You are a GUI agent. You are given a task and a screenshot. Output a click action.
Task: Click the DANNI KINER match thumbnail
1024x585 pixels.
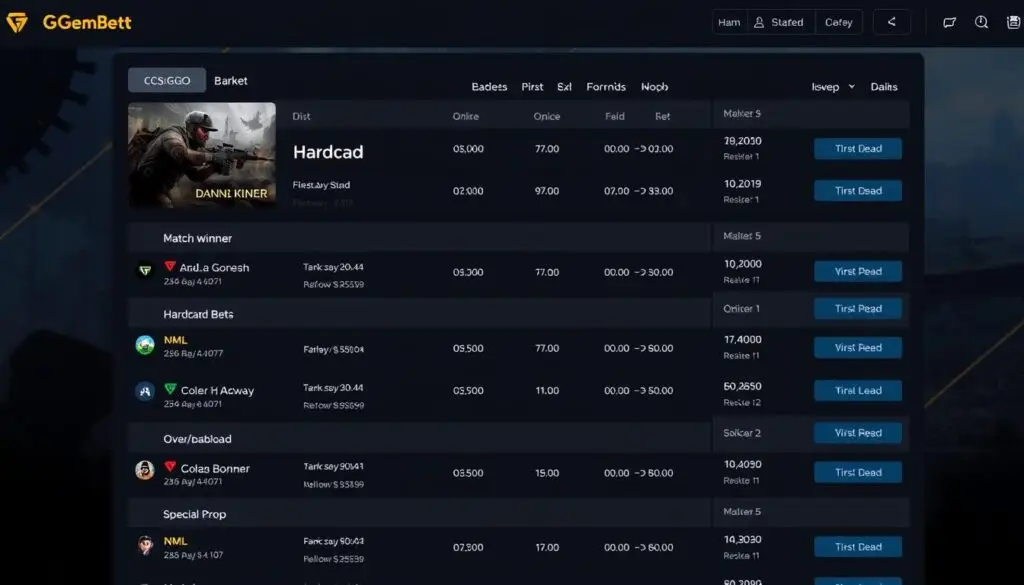(x=203, y=155)
